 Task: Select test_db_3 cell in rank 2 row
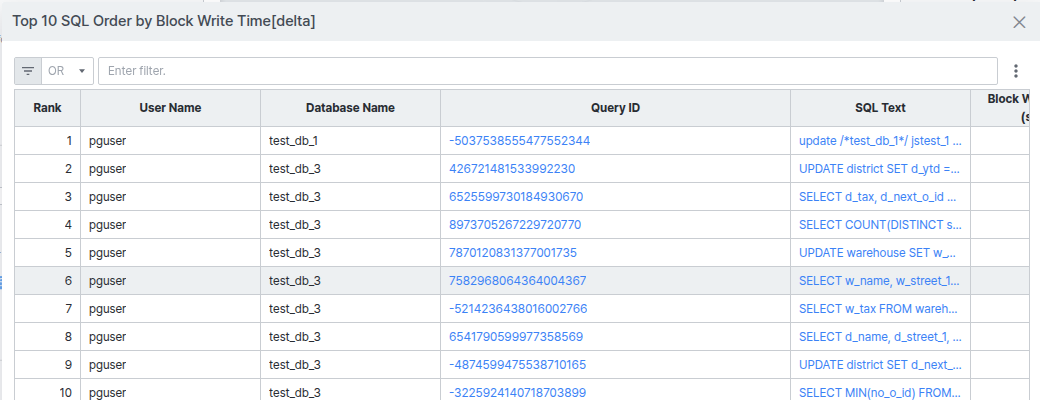pyautogui.click(x=350, y=168)
